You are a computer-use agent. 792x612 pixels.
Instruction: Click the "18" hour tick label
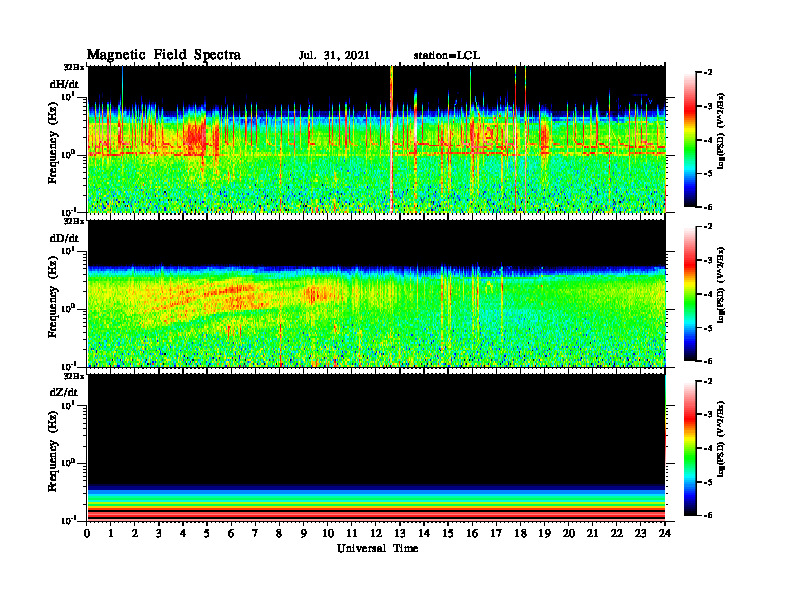pyautogui.click(x=520, y=533)
